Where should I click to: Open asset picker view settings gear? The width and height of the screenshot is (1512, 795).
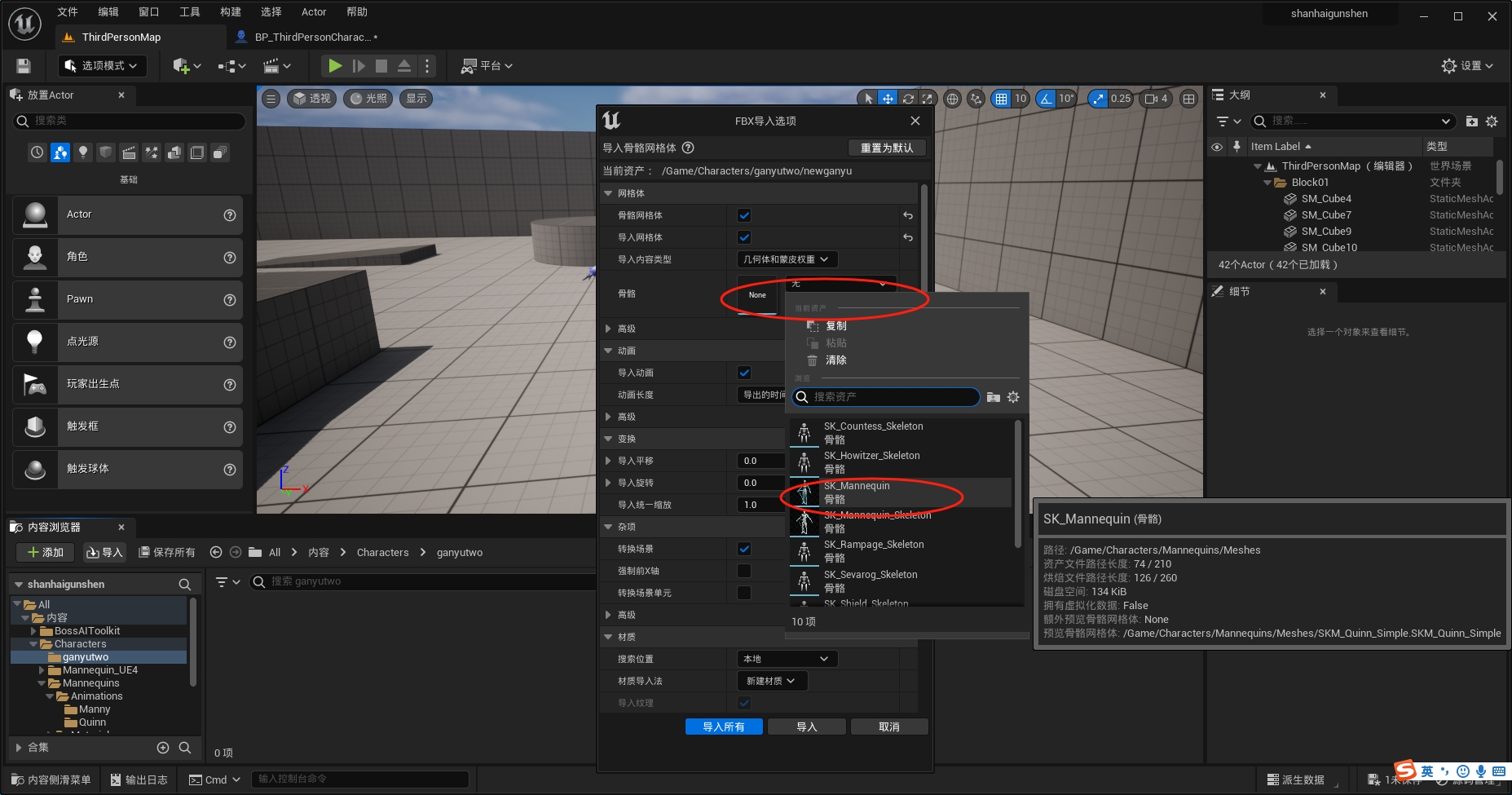click(1013, 397)
